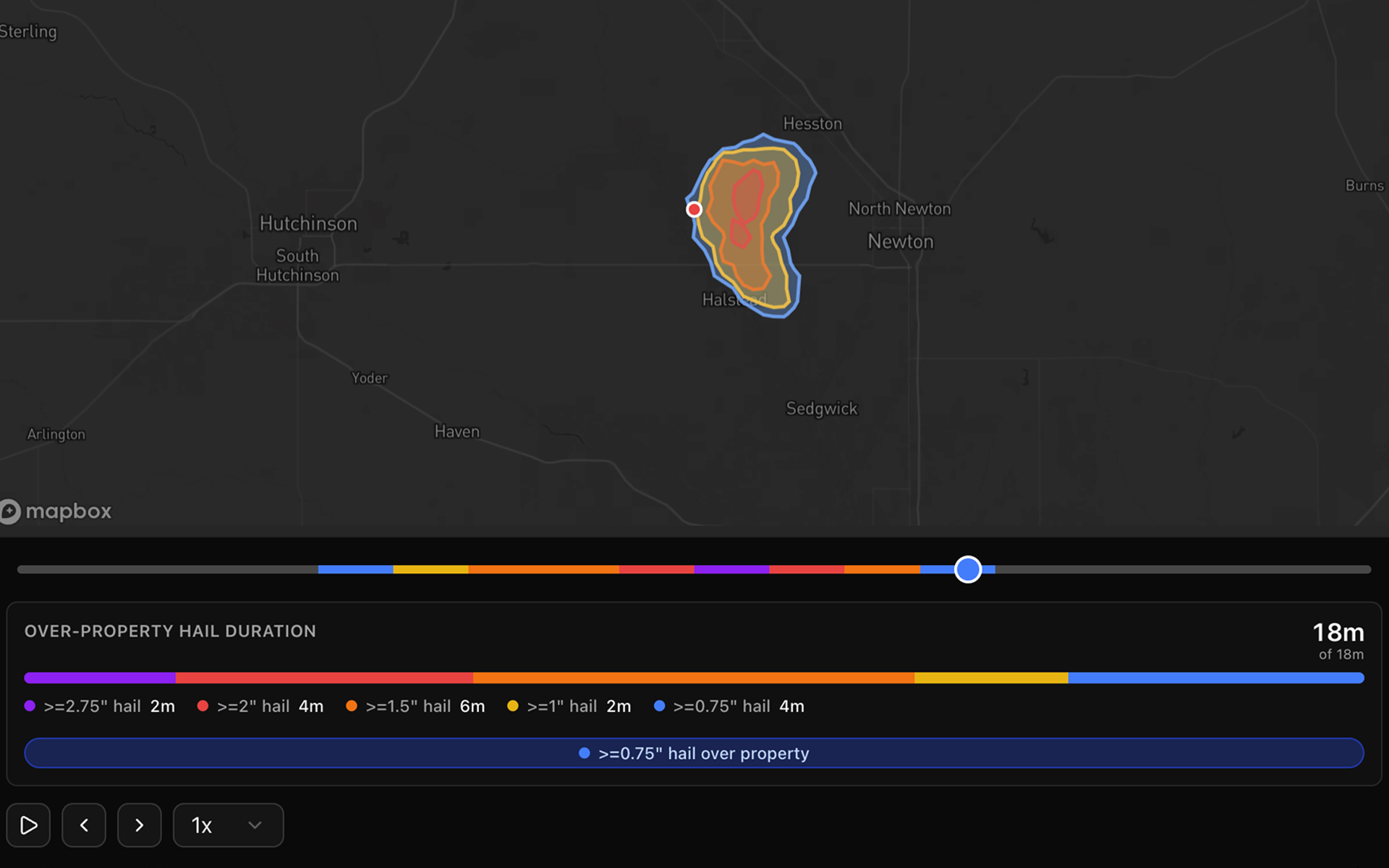Step forward one frame with the right arrow

(x=140, y=825)
